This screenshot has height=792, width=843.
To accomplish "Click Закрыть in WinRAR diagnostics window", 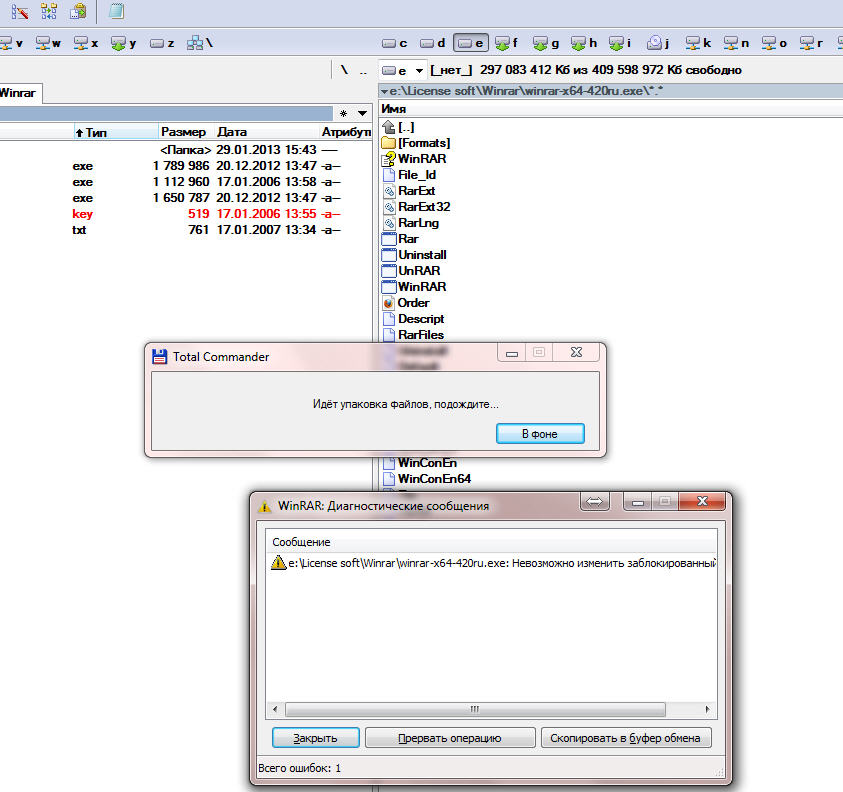I will (x=316, y=738).
